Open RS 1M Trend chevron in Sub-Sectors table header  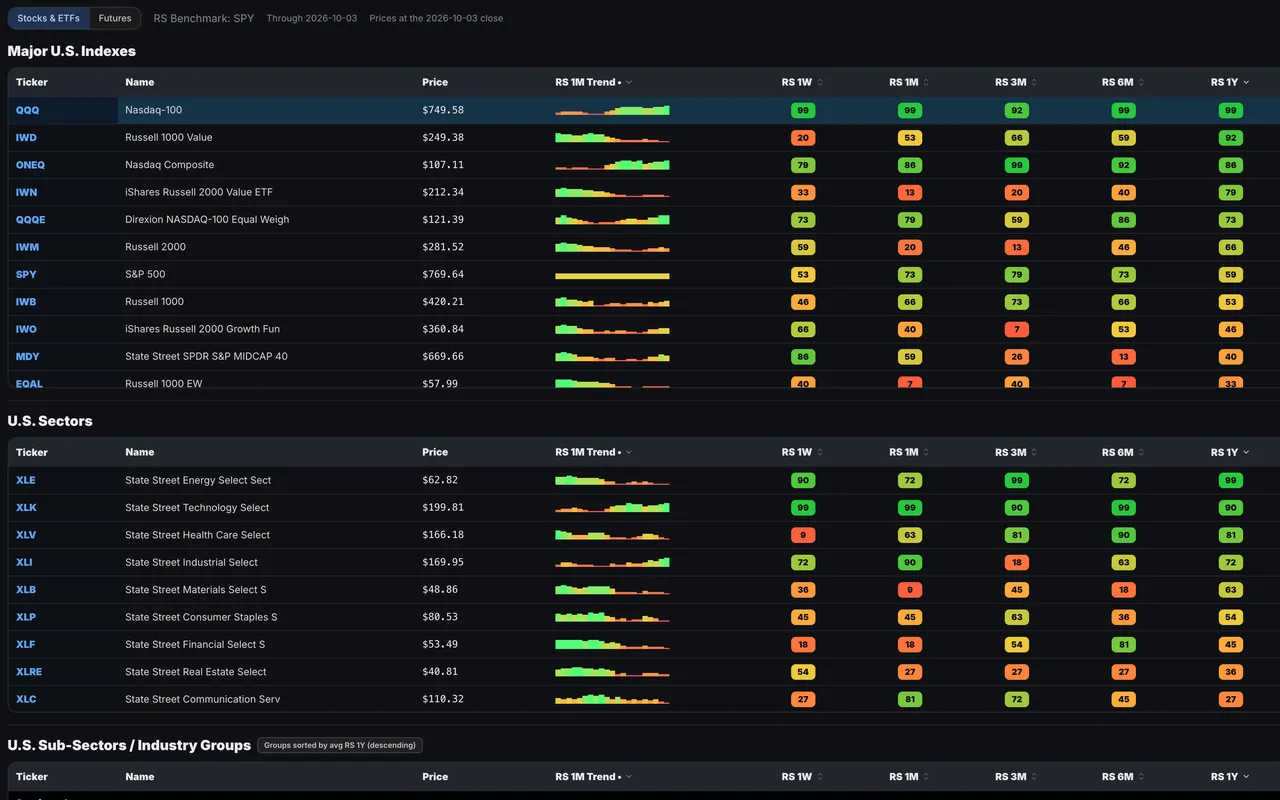(629, 776)
